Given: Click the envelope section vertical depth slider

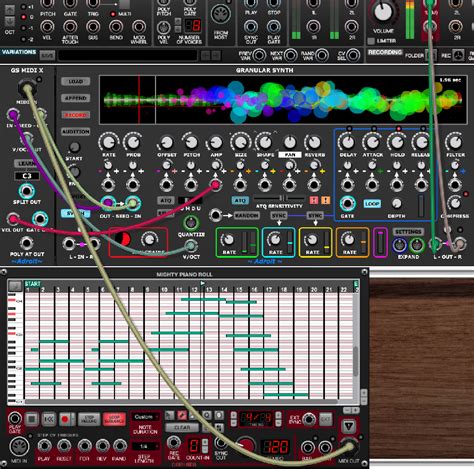Looking at the screenshot, I should pos(421,206).
